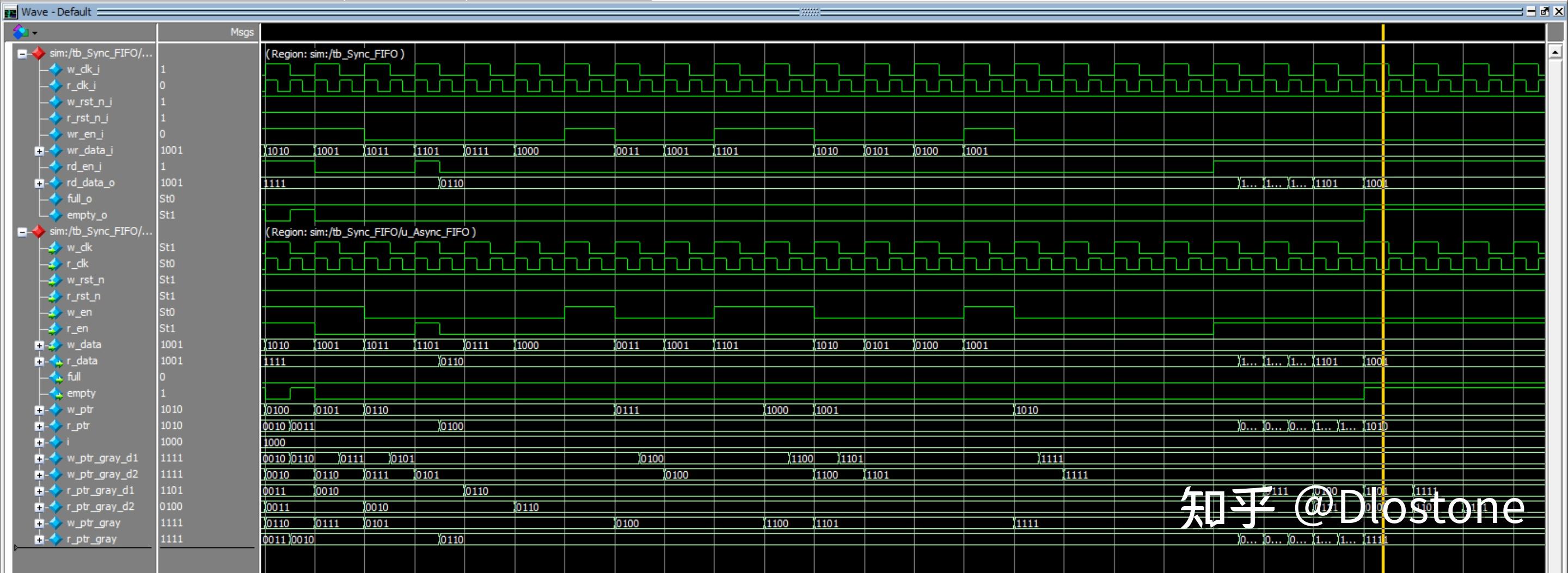
Task: Expand the w_ptr bus signal
Action: coord(39,410)
